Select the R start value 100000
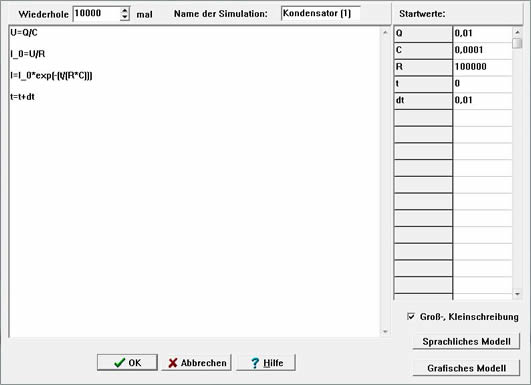This screenshot has height=385, width=531. 483,67
